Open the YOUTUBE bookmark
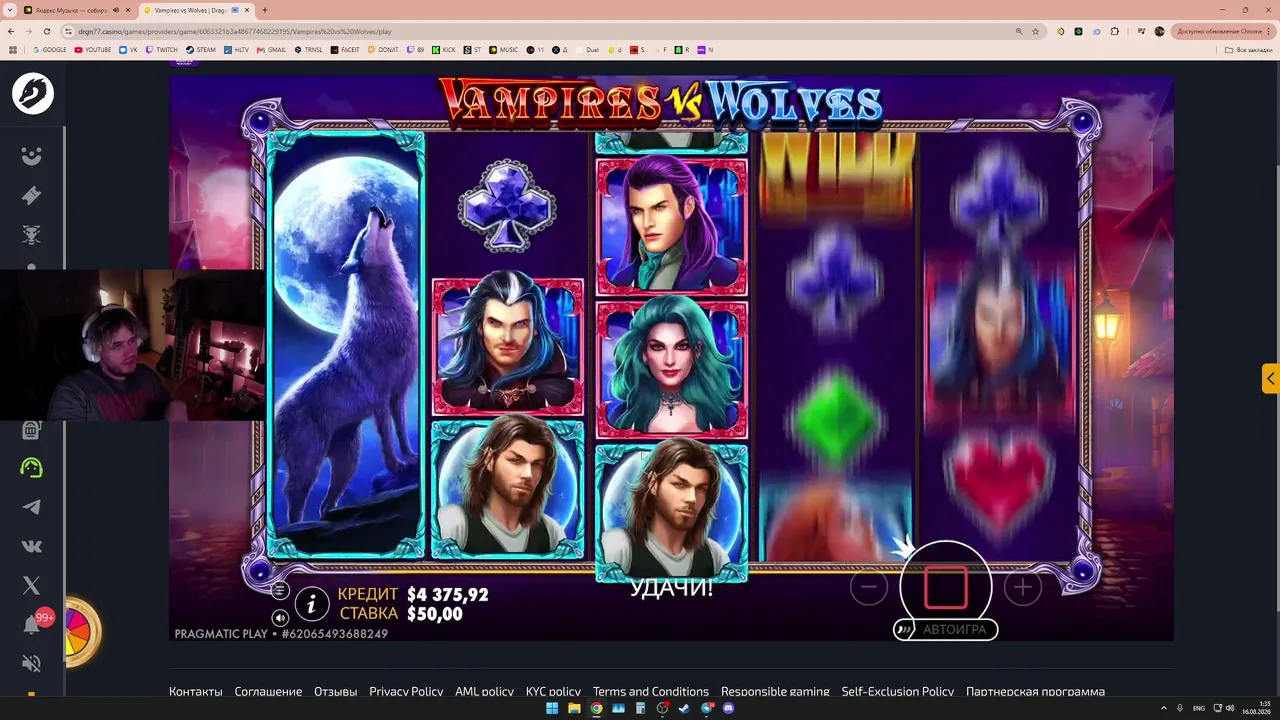Viewport: 1280px width, 720px height. coord(93,49)
